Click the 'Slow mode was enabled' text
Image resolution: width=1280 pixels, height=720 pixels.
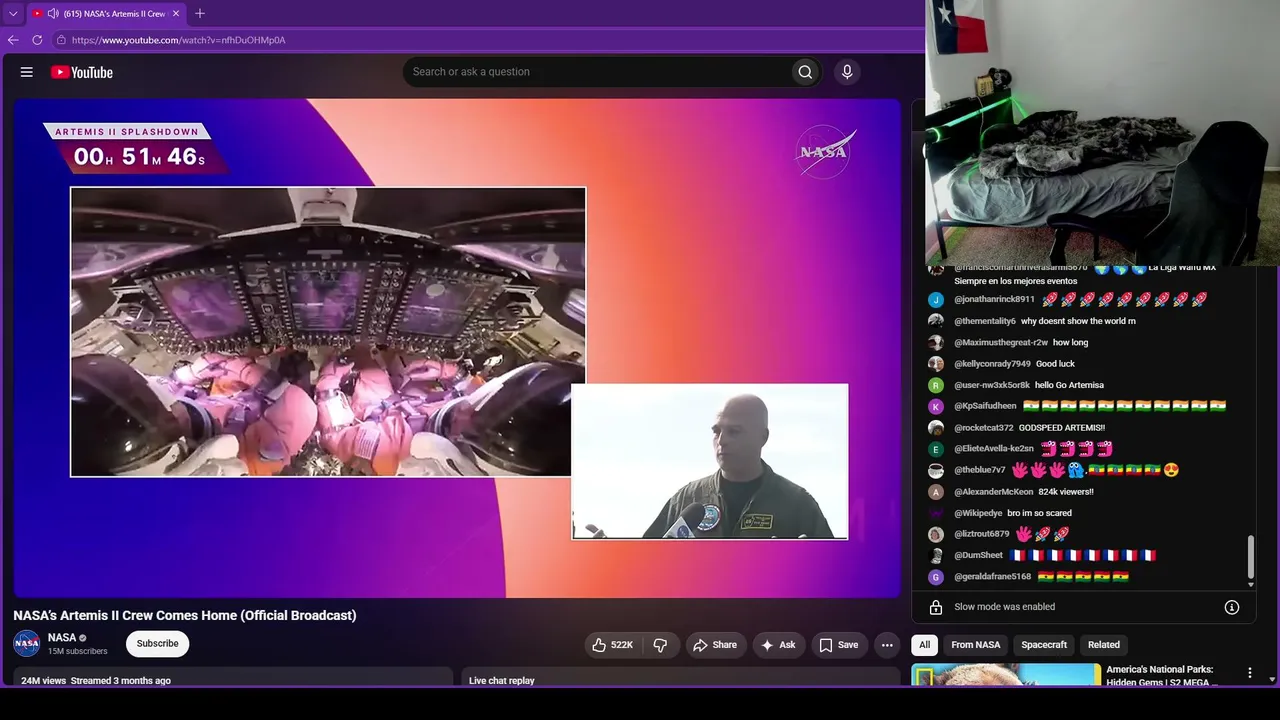click(1005, 607)
